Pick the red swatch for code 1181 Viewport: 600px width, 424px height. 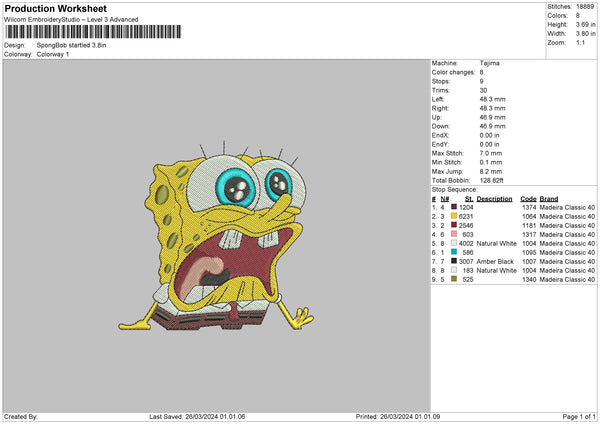coord(455,224)
